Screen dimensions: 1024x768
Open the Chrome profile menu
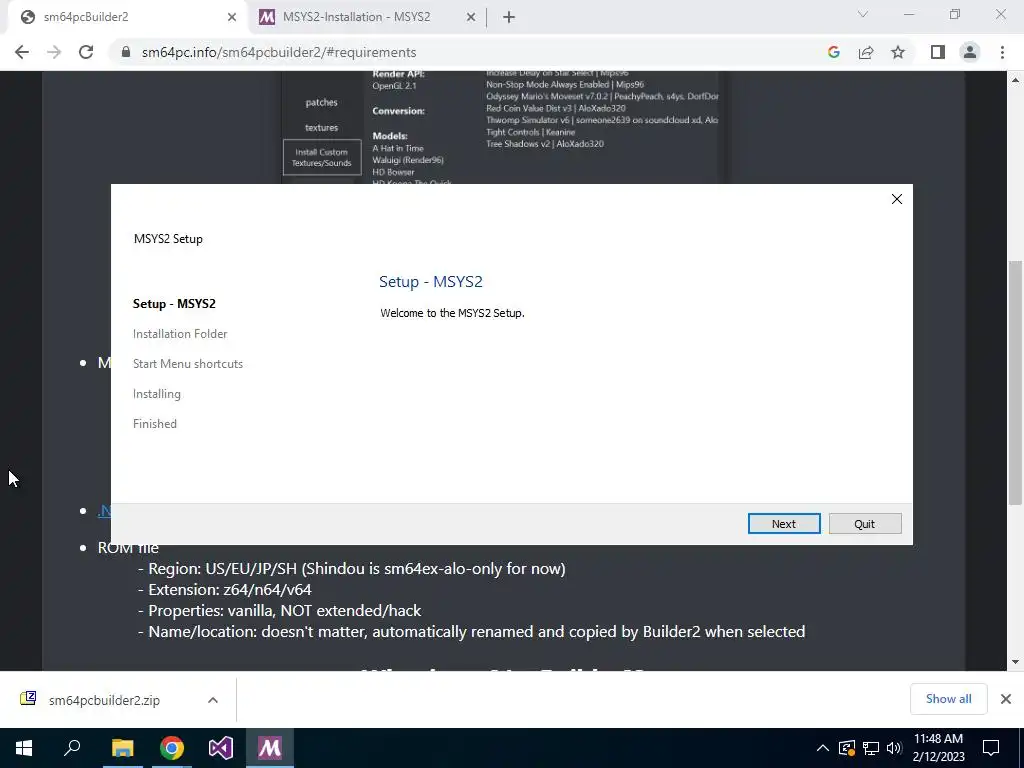(970, 52)
